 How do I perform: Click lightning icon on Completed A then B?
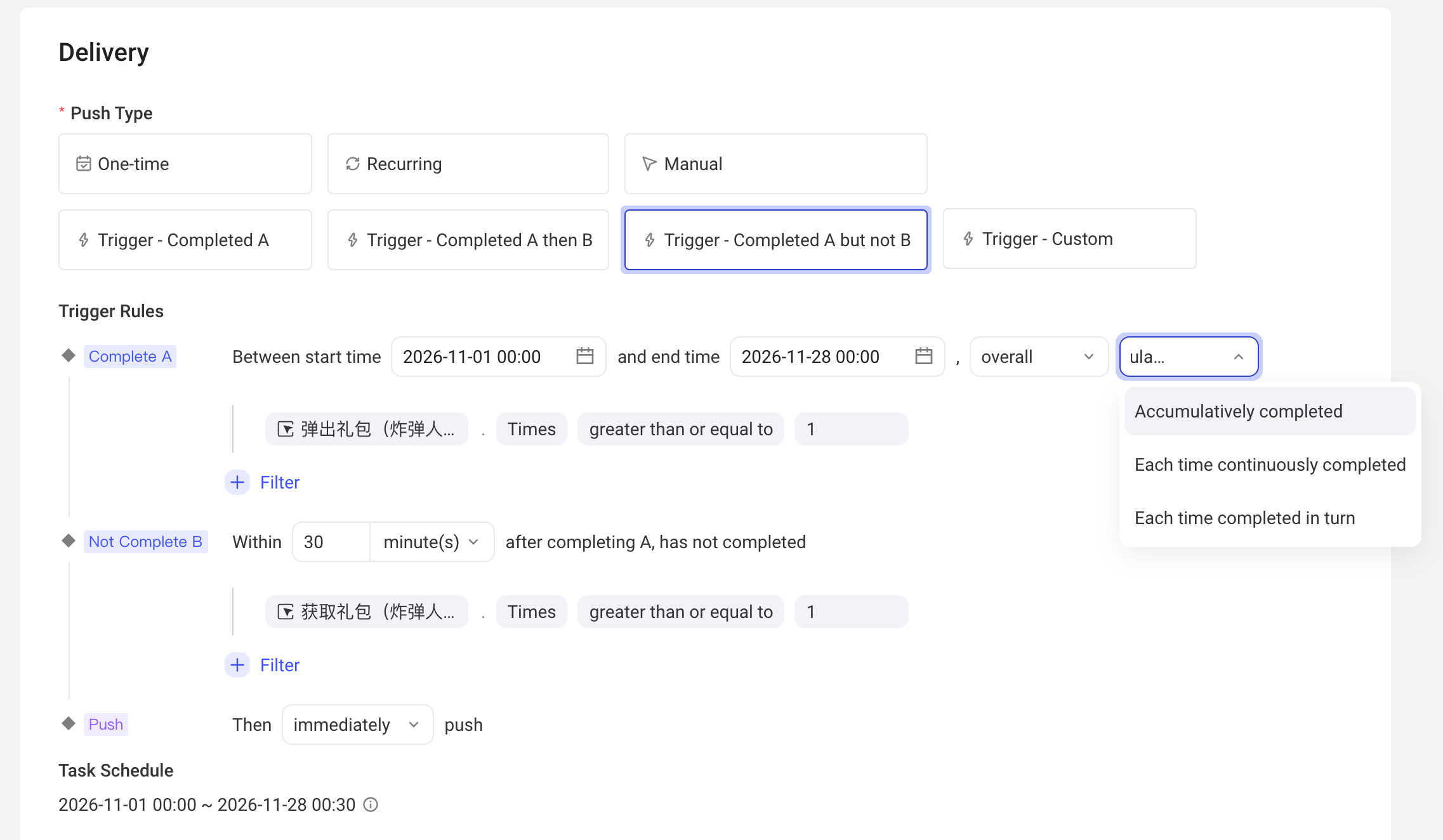(353, 240)
